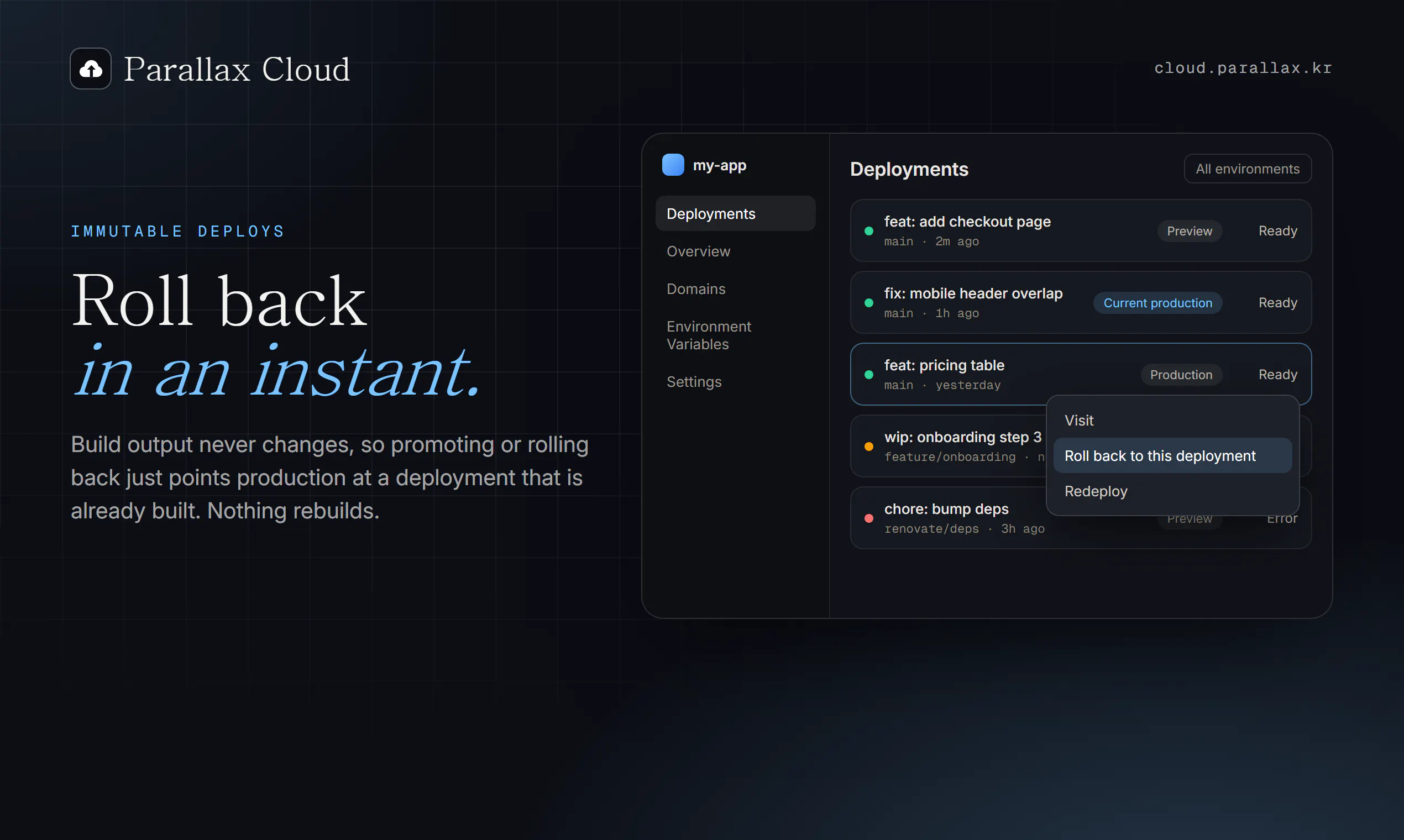The height and width of the screenshot is (840, 1404).
Task: Click green status dot for mobile header overlap
Action: click(x=868, y=303)
